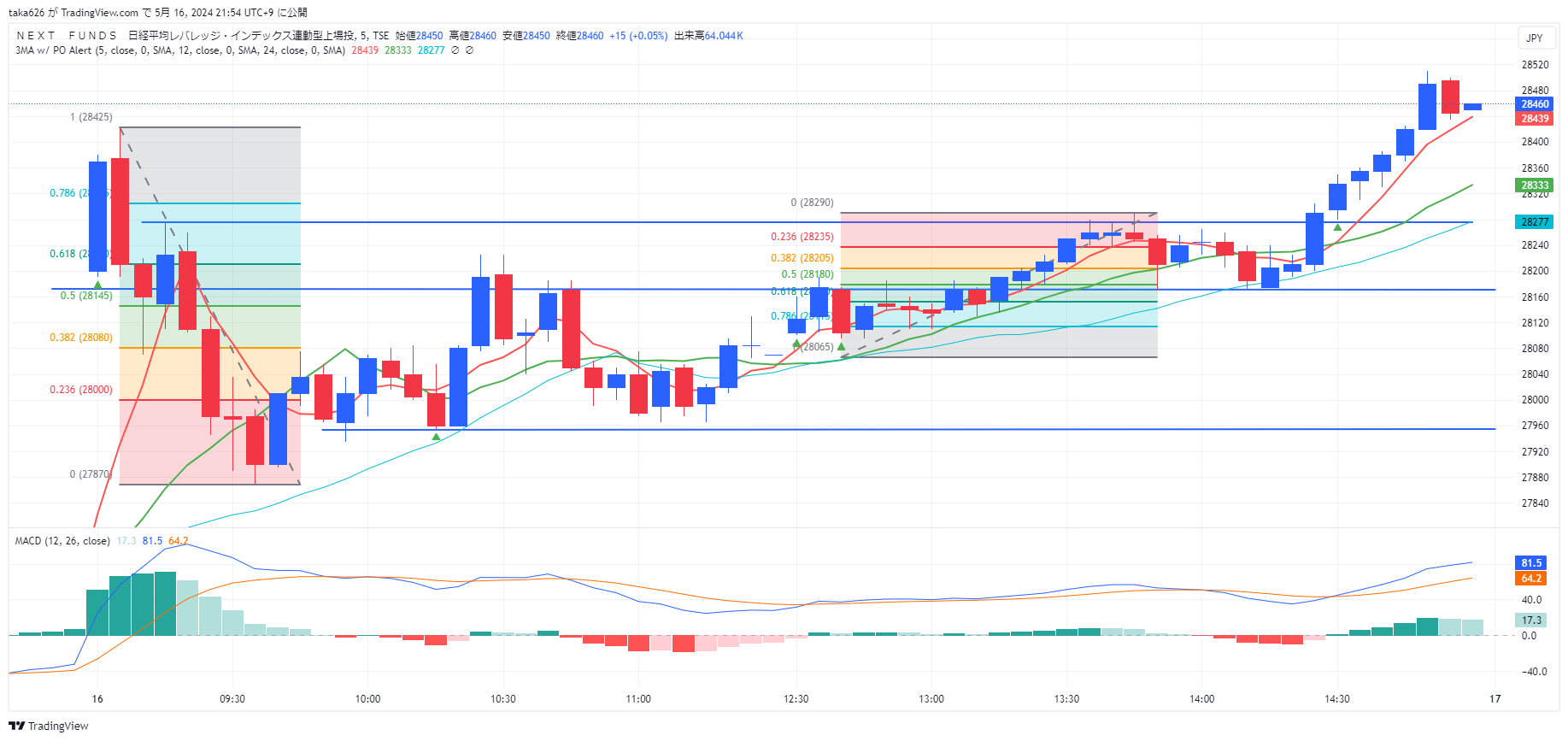Click the first ∅ icon after 28277
1568x741 pixels.
[x=455, y=50]
